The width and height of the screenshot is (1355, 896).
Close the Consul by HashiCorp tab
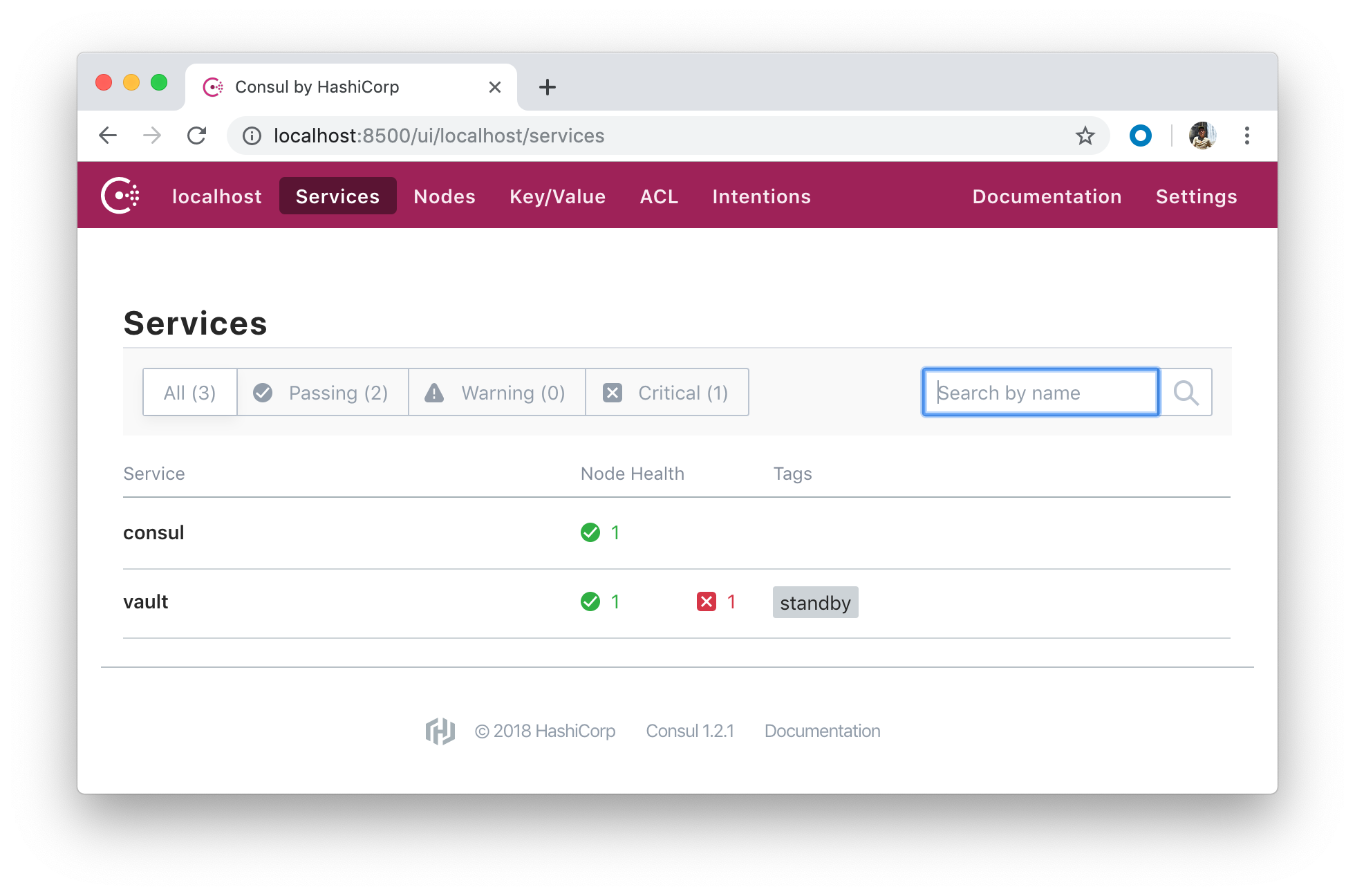point(495,87)
